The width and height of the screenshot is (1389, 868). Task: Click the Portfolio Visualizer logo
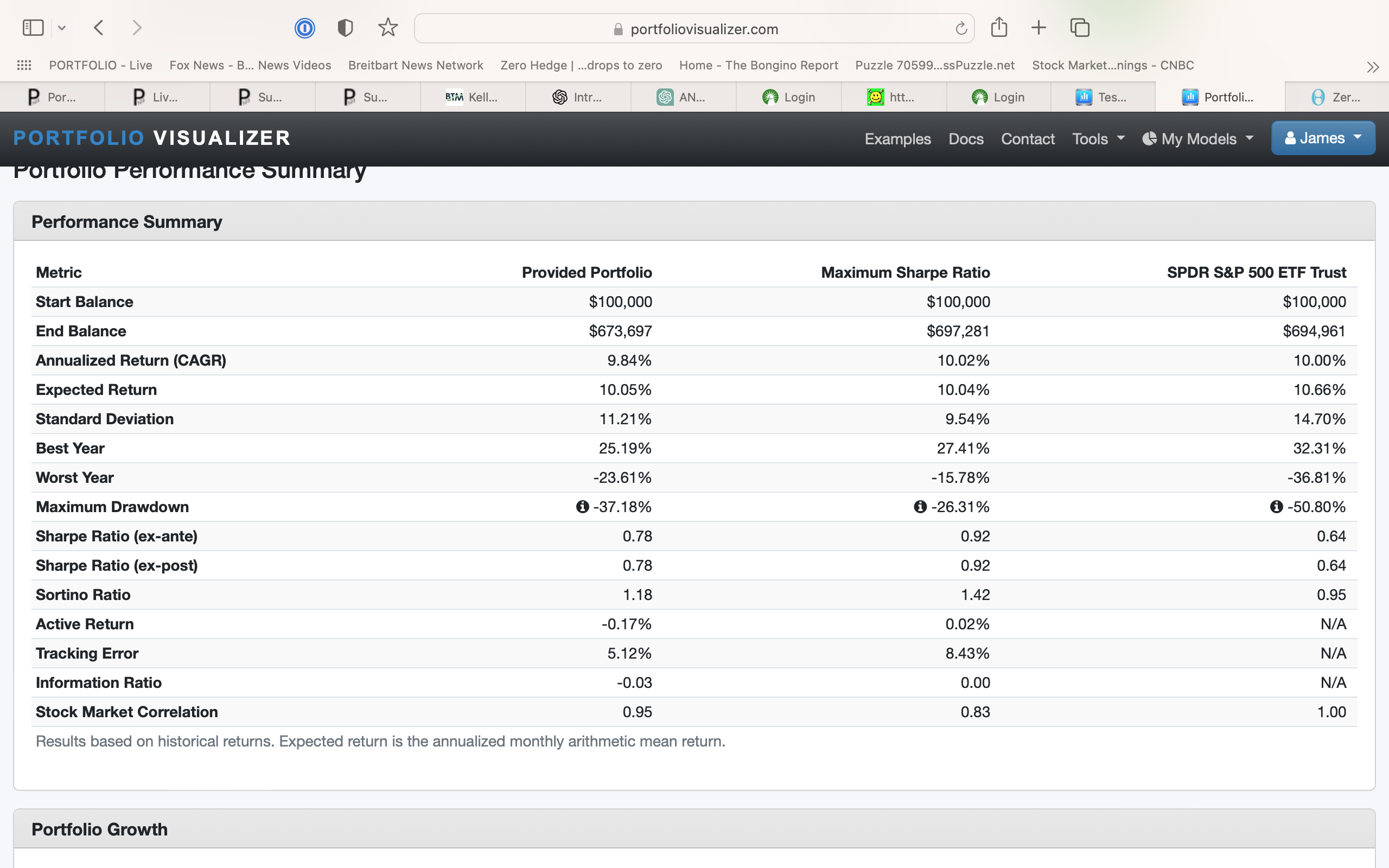pos(152,138)
